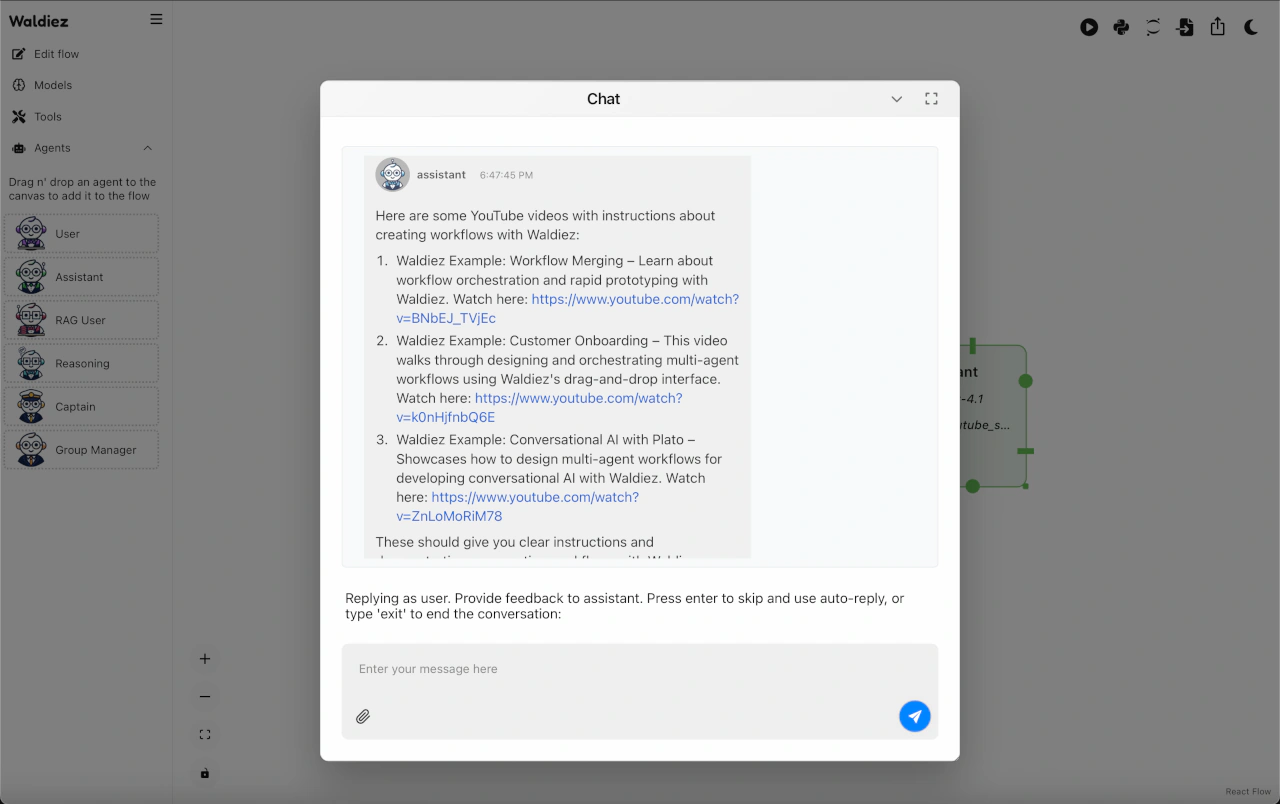Toggle the chat fullscreen view
This screenshot has width=1280, height=804.
[x=931, y=99]
